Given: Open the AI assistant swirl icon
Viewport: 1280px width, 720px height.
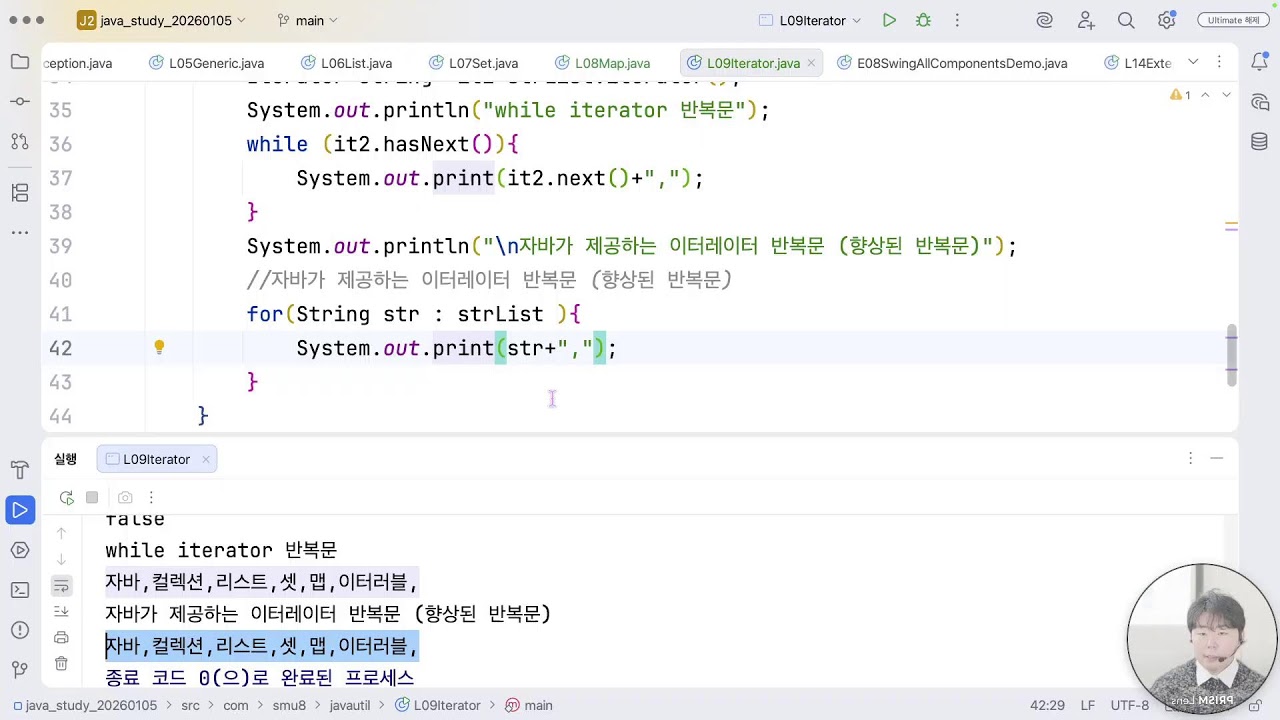Looking at the screenshot, I should pos(1045,20).
